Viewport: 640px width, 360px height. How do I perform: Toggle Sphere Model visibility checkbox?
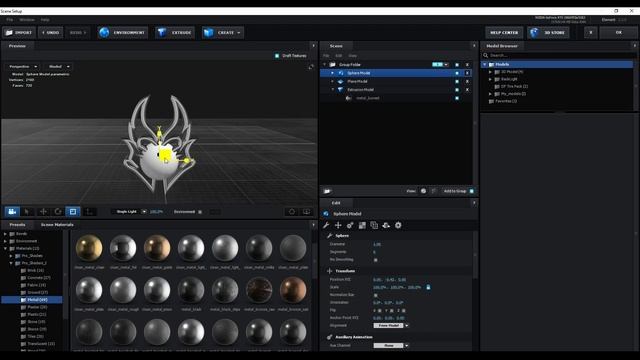457,73
